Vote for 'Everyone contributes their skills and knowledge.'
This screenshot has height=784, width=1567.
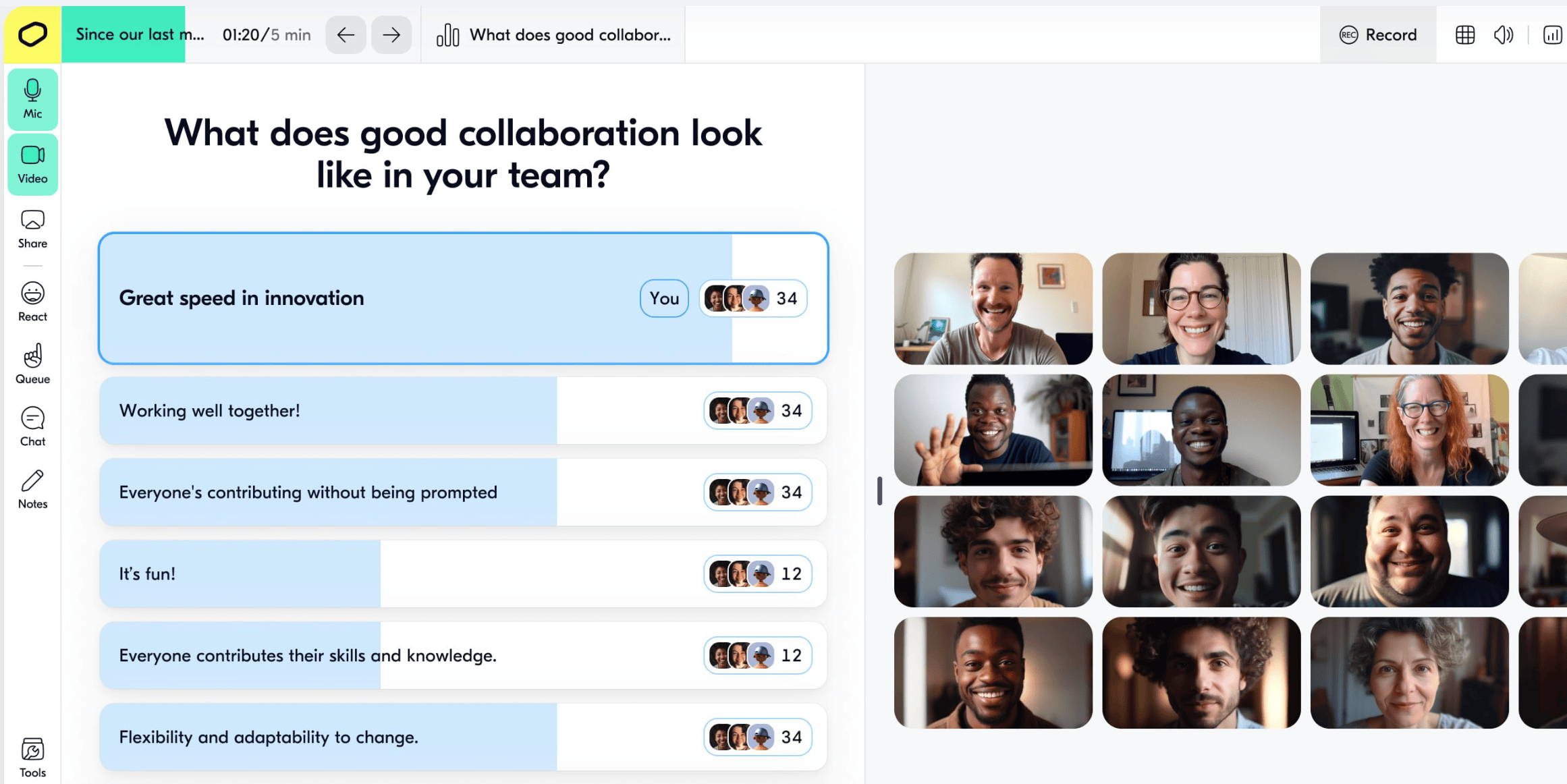coord(463,655)
